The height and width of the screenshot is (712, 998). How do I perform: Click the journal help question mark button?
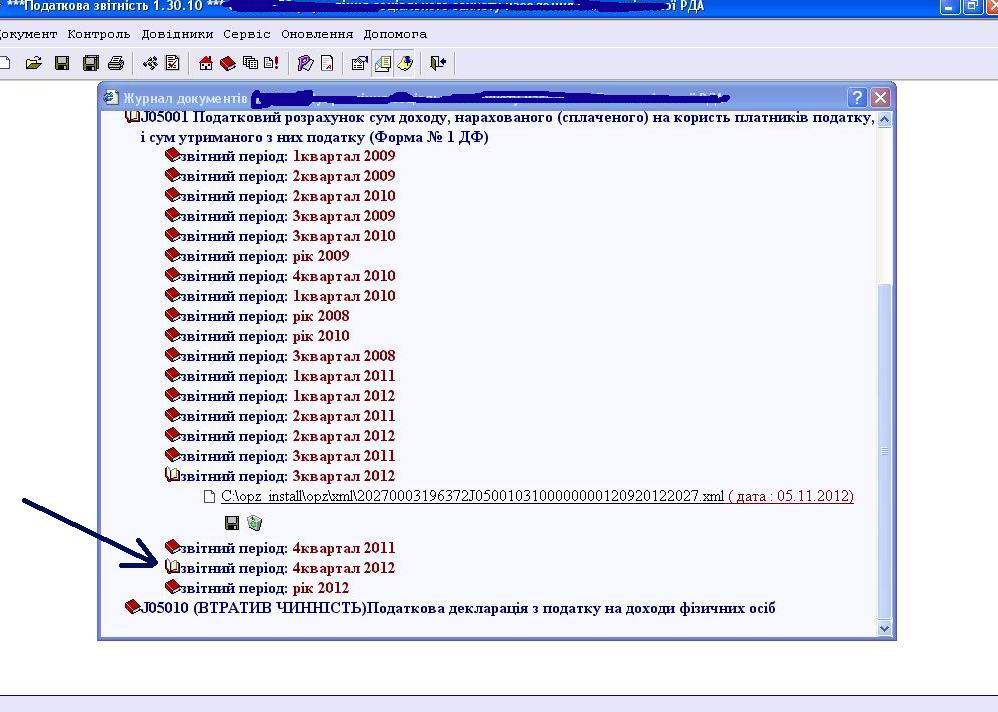[x=857, y=97]
